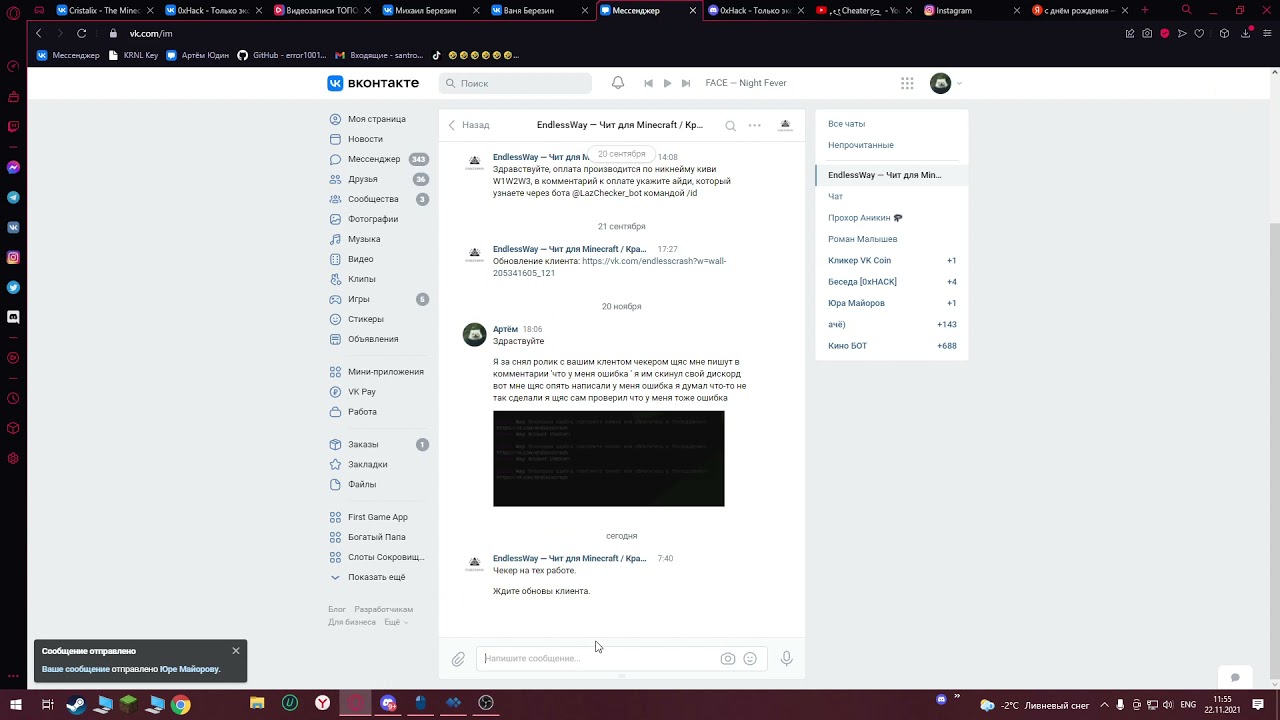Open the Заказы left menu item
Image resolution: width=1280 pixels, height=720 pixels.
(379, 445)
